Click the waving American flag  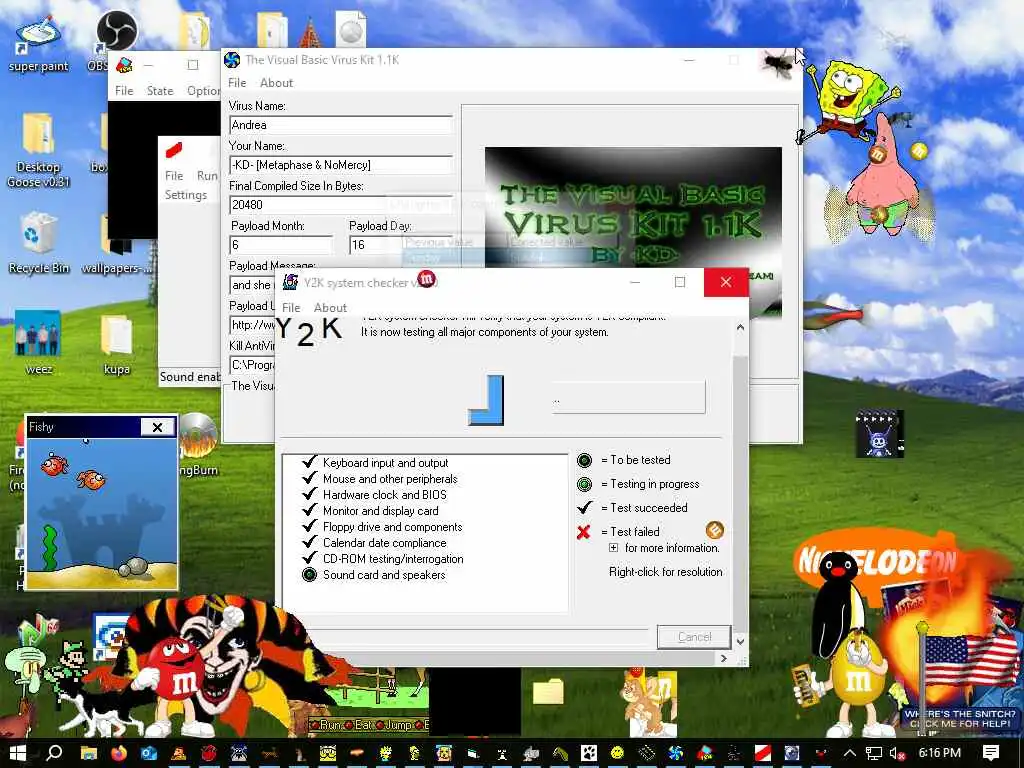pyautogui.click(x=972, y=660)
